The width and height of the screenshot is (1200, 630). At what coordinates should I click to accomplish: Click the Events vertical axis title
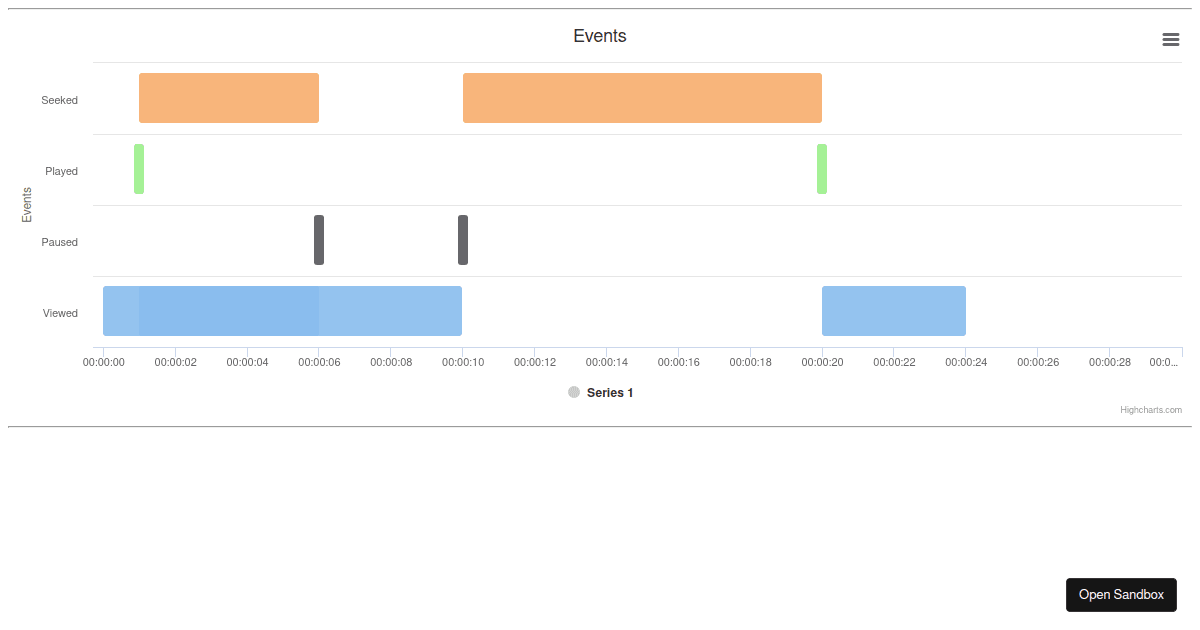[26, 204]
